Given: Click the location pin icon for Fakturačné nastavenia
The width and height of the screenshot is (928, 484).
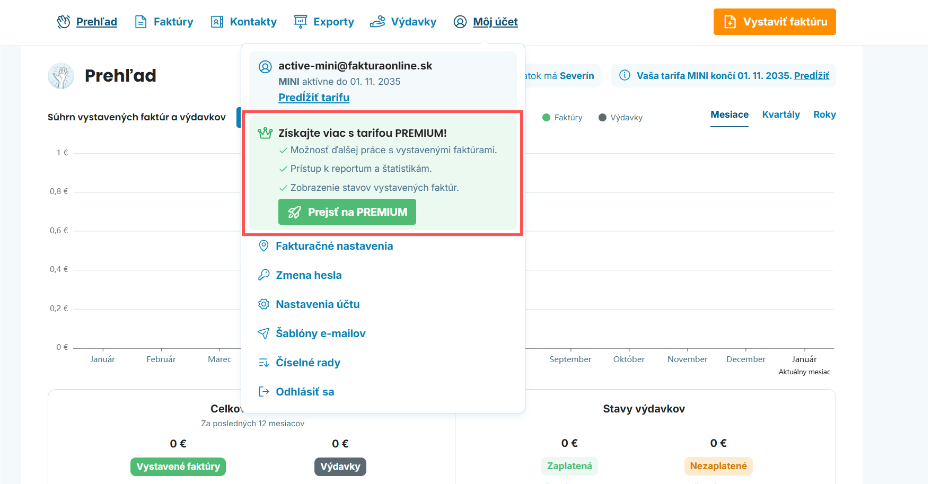Looking at the screenshot, I should [x=263, y=246].
